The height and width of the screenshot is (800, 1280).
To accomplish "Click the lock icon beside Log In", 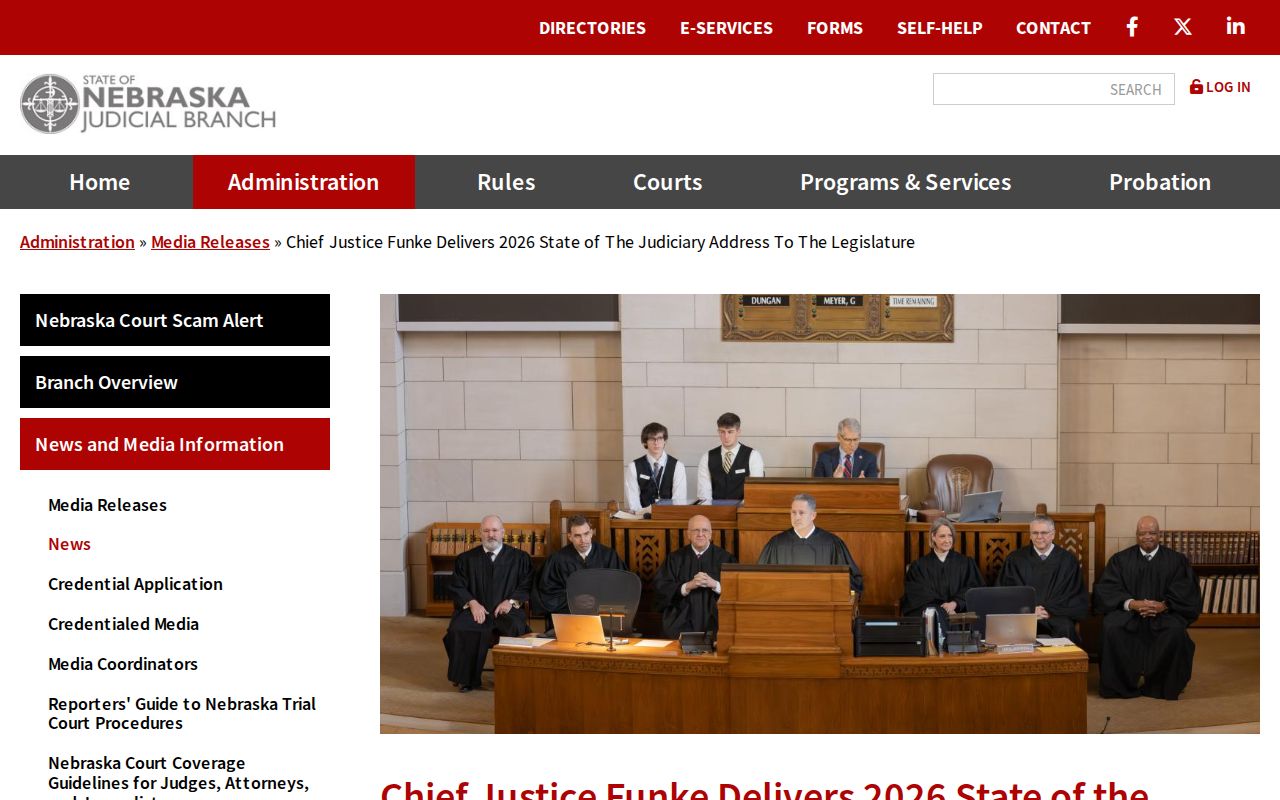I will pyautogui.click(x=1196, y=87).
